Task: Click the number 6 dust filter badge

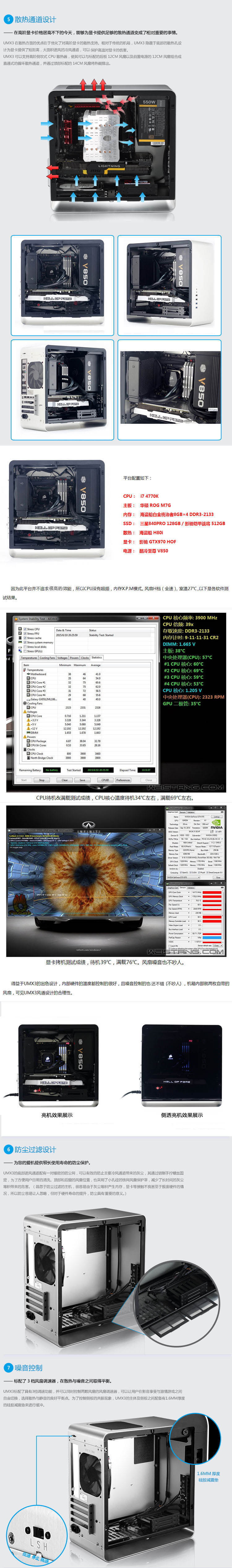Action: (8, 1149)
